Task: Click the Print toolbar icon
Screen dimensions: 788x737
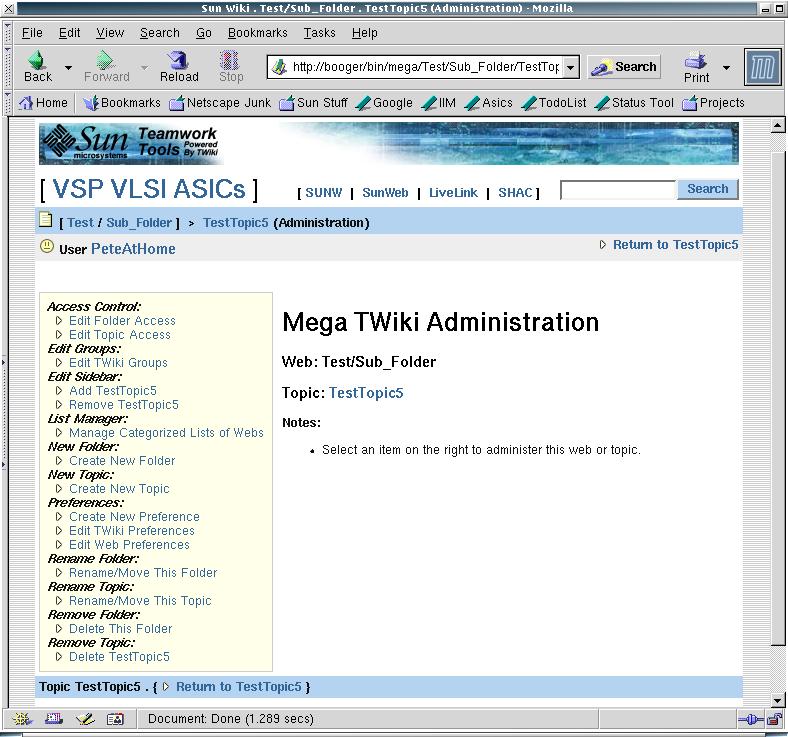Action: click(696, 62)
